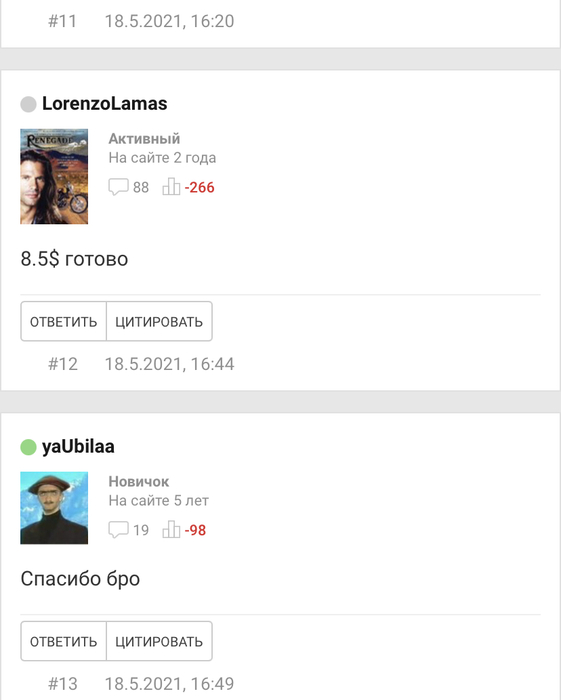561x700 pixels.
Task: Quote post #12 using ЦИТИРОВАТЬ
Action: pos(159,321)
